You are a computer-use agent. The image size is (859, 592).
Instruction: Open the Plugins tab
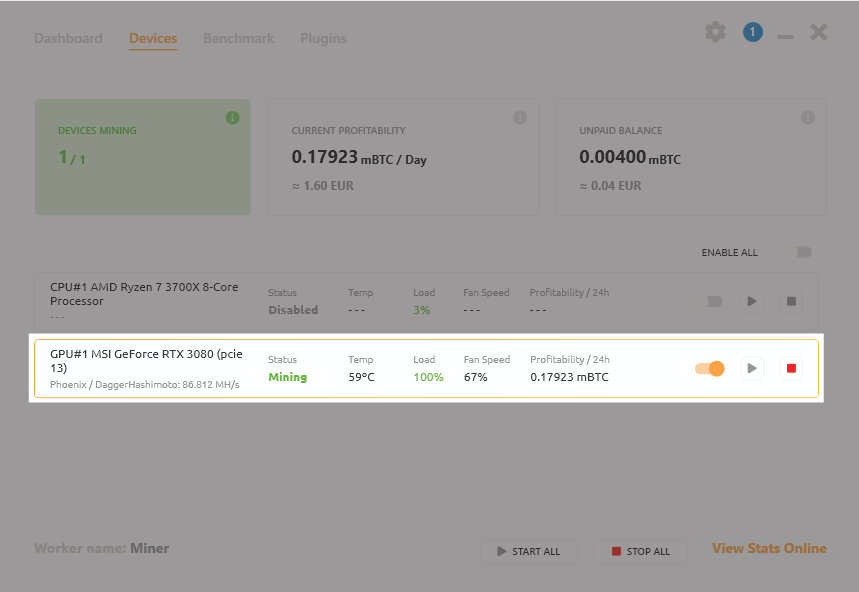(323, 38)
